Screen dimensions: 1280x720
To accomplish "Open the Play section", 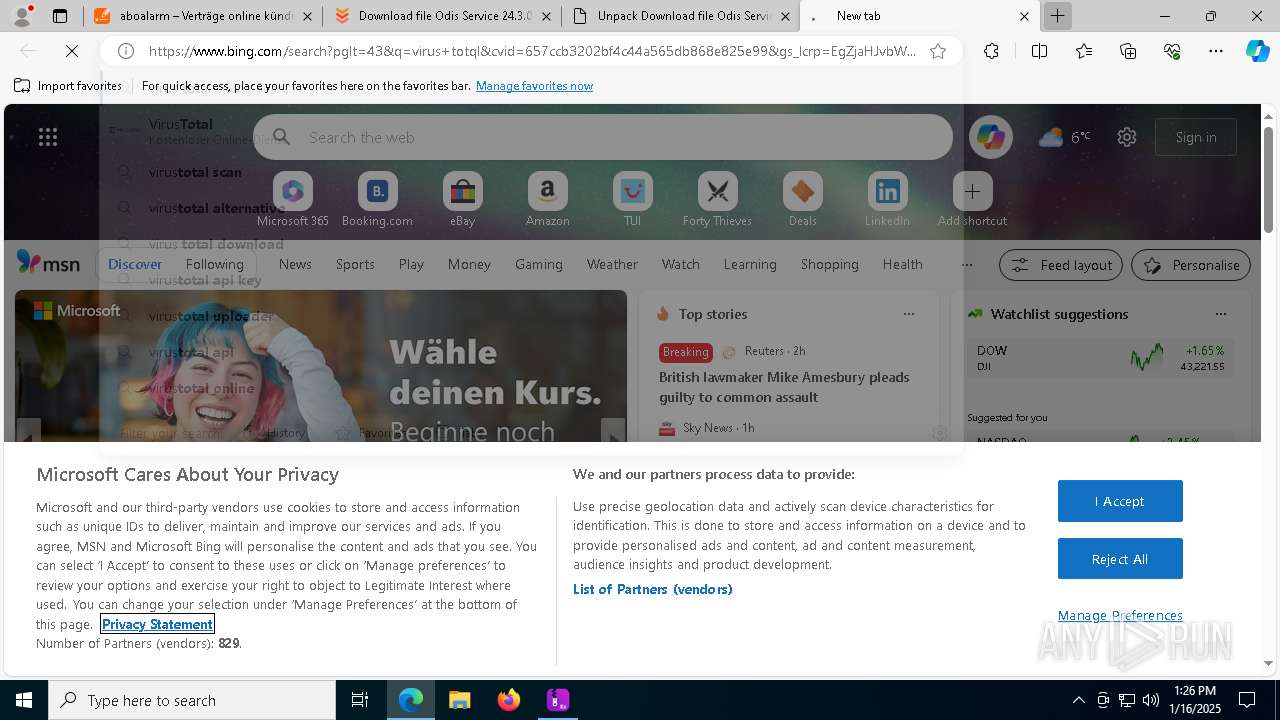I will point(411,264).
